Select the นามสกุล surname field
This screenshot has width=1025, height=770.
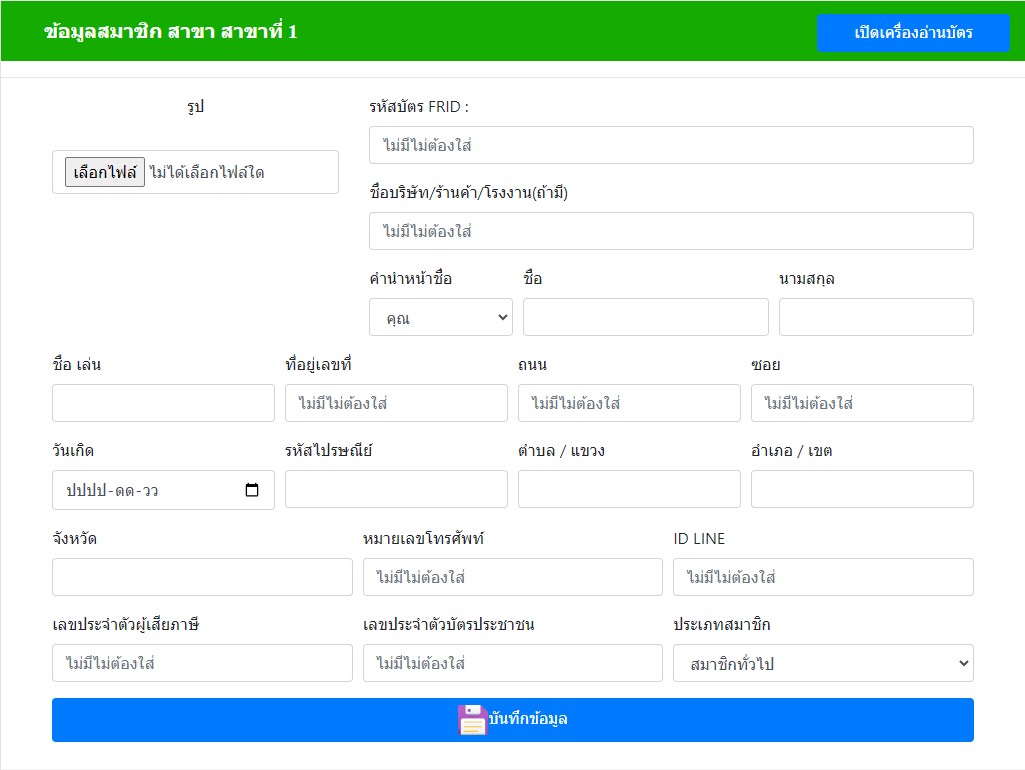click(875, 317)
